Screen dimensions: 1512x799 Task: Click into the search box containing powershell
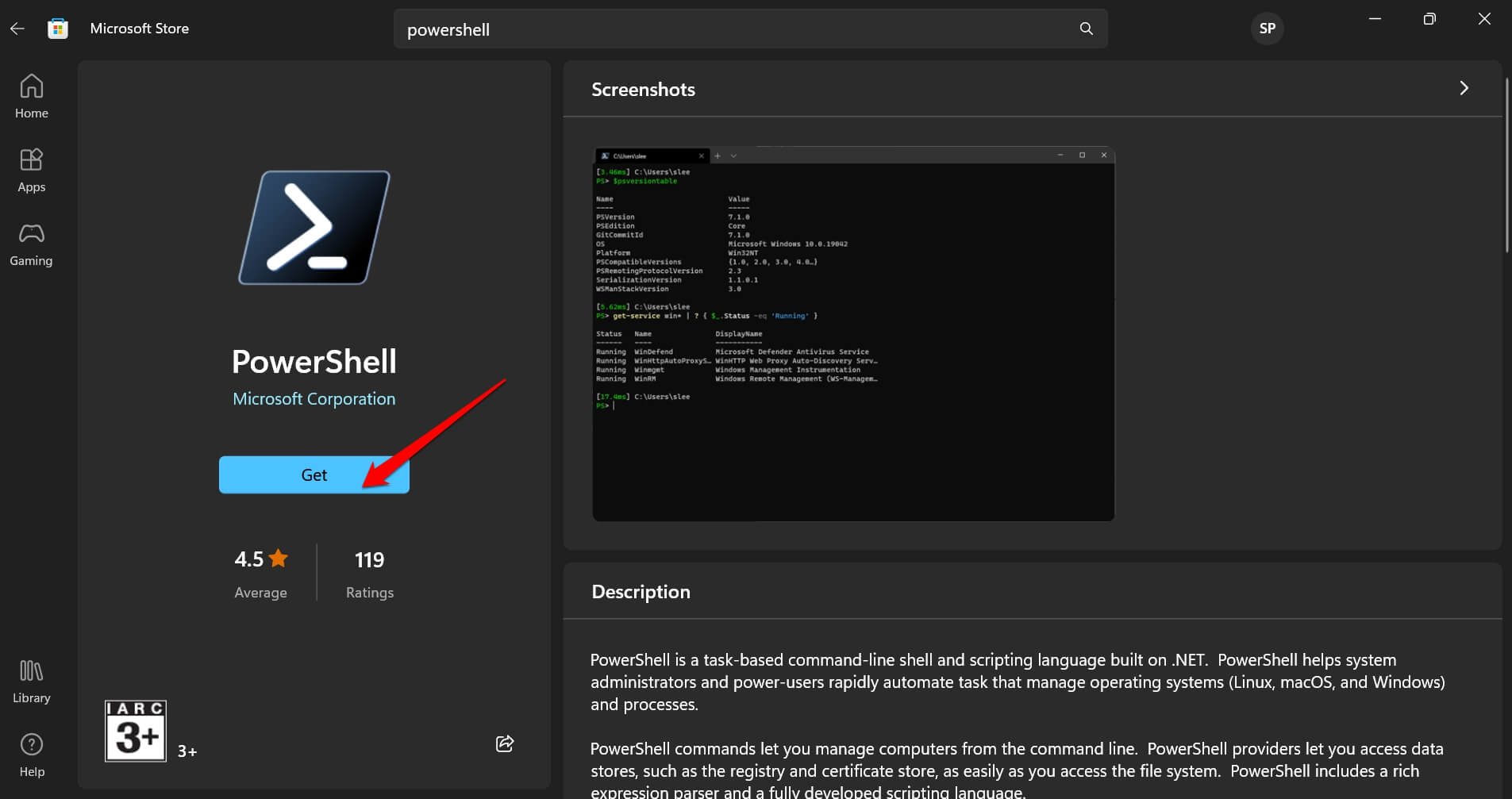pos(750,29)
